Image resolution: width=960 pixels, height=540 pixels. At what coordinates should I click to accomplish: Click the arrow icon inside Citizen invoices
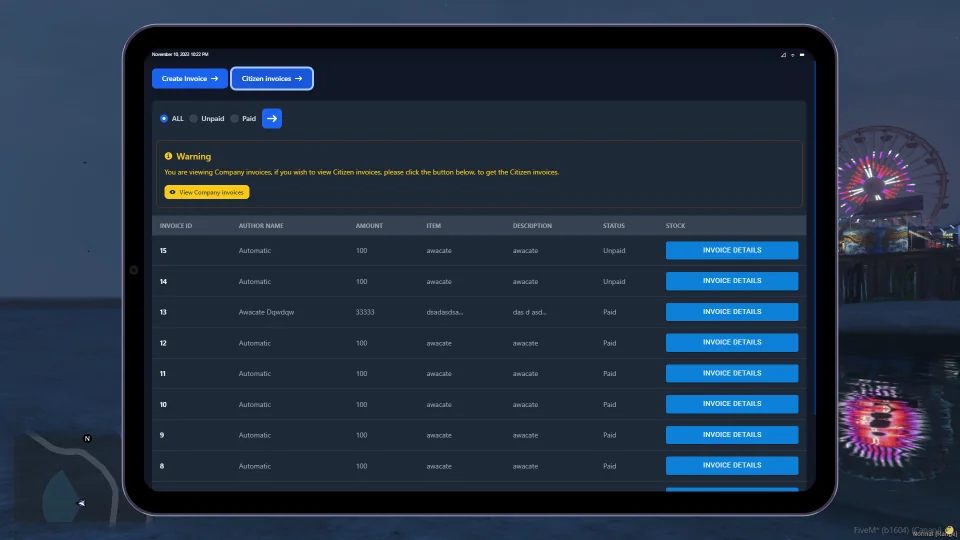(x=298, y=78)
